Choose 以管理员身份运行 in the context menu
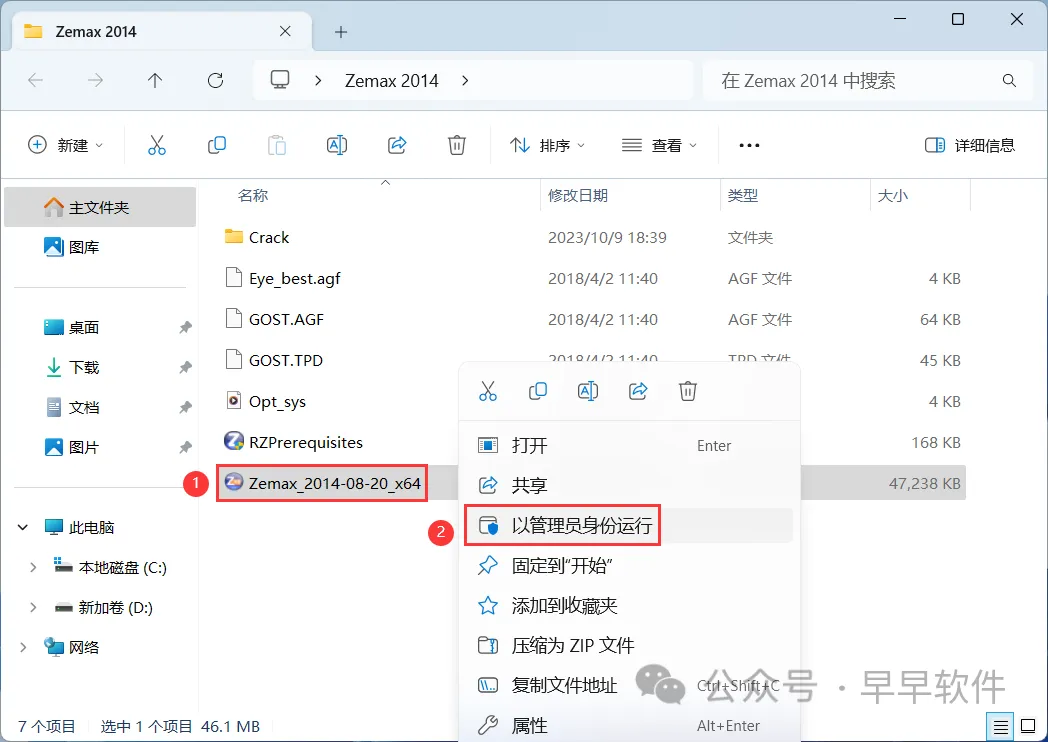 pos(628,525)
